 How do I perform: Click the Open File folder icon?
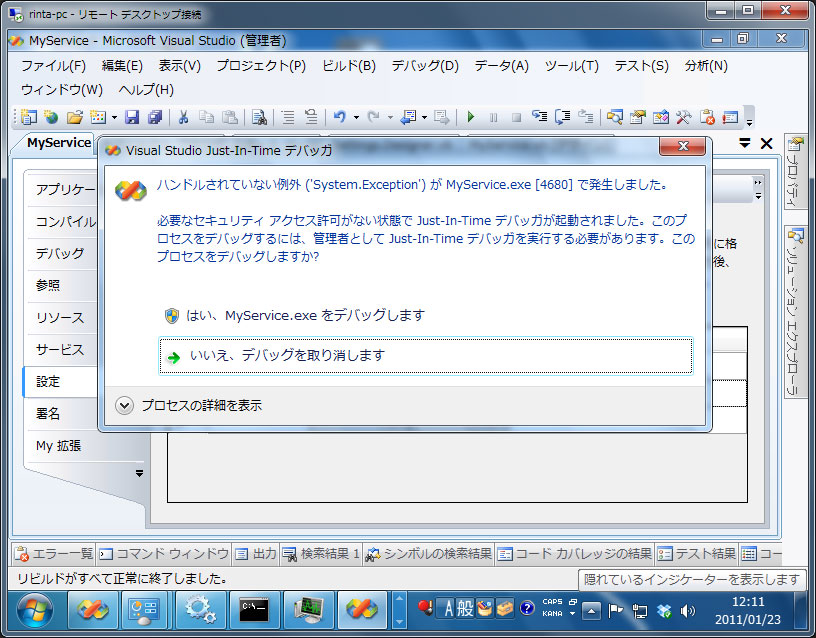[x=74, y=117]
